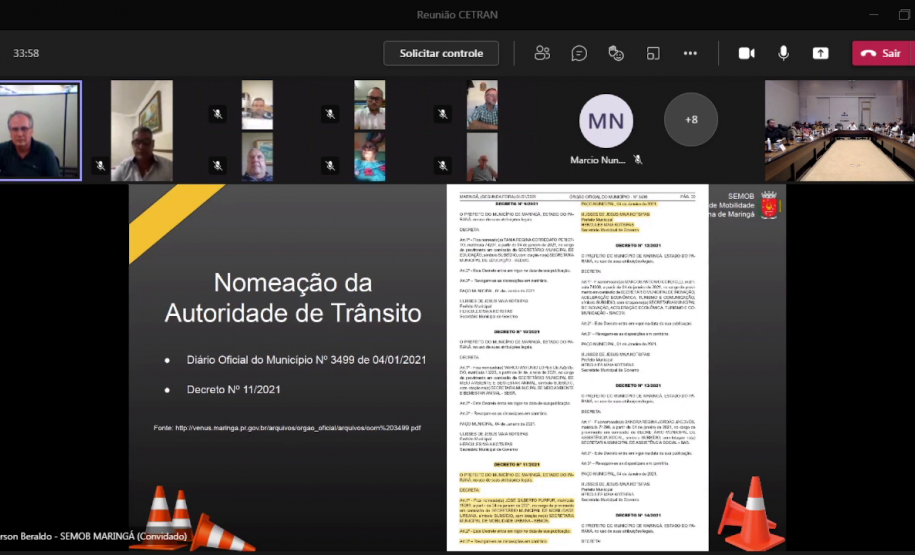Select the Marcio Nun... MN avatar
The height and width of the screenshot is (555, 915).
click(x=606, y=121)
